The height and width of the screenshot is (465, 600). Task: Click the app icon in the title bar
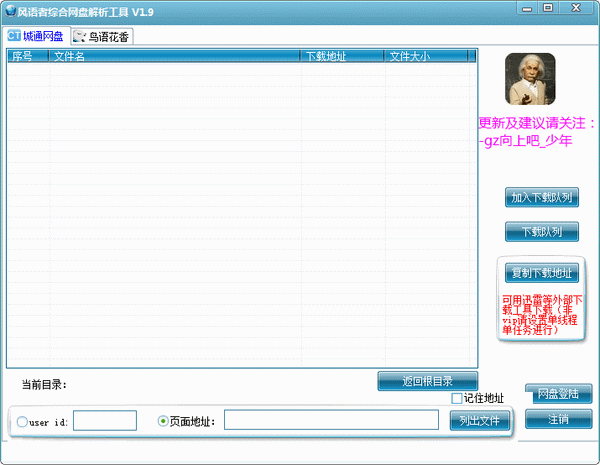9,9
